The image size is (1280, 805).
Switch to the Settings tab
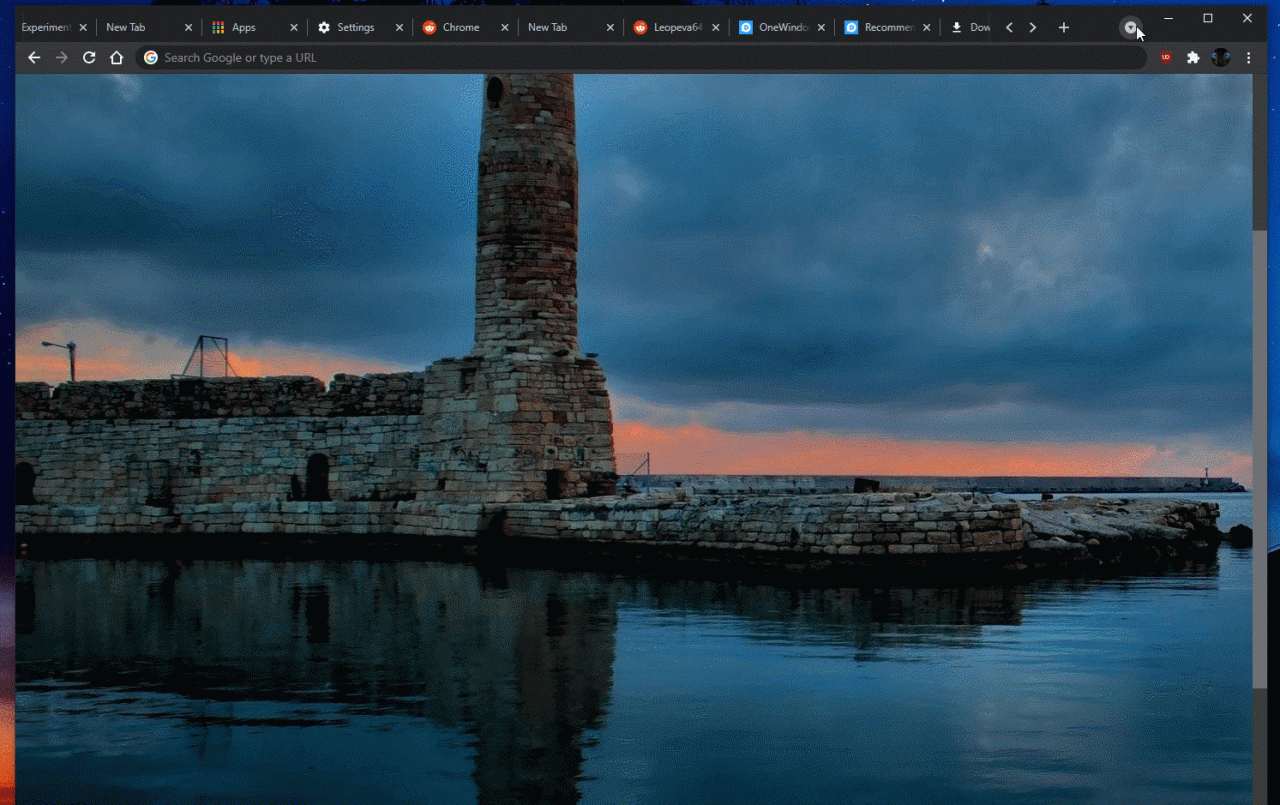click(355, 28)
